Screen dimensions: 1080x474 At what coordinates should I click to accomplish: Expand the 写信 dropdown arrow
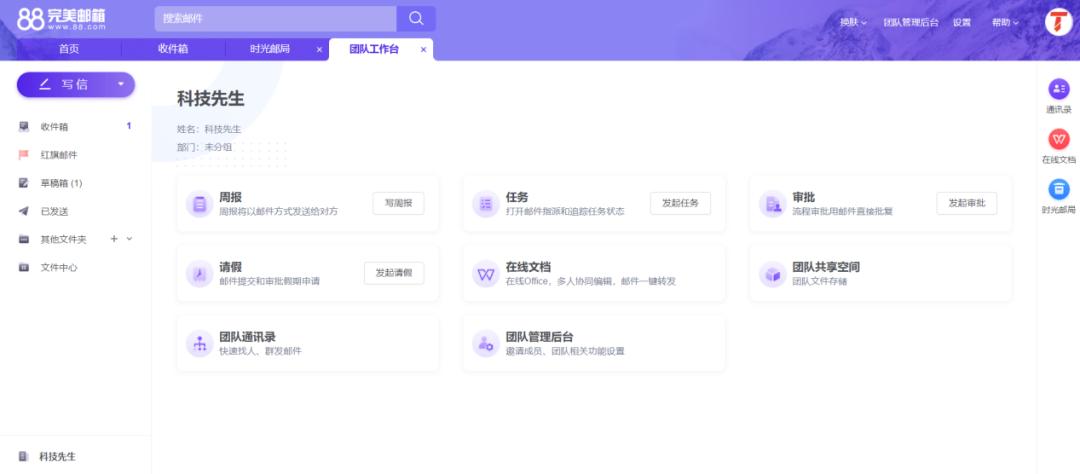[x=121, y=85]
